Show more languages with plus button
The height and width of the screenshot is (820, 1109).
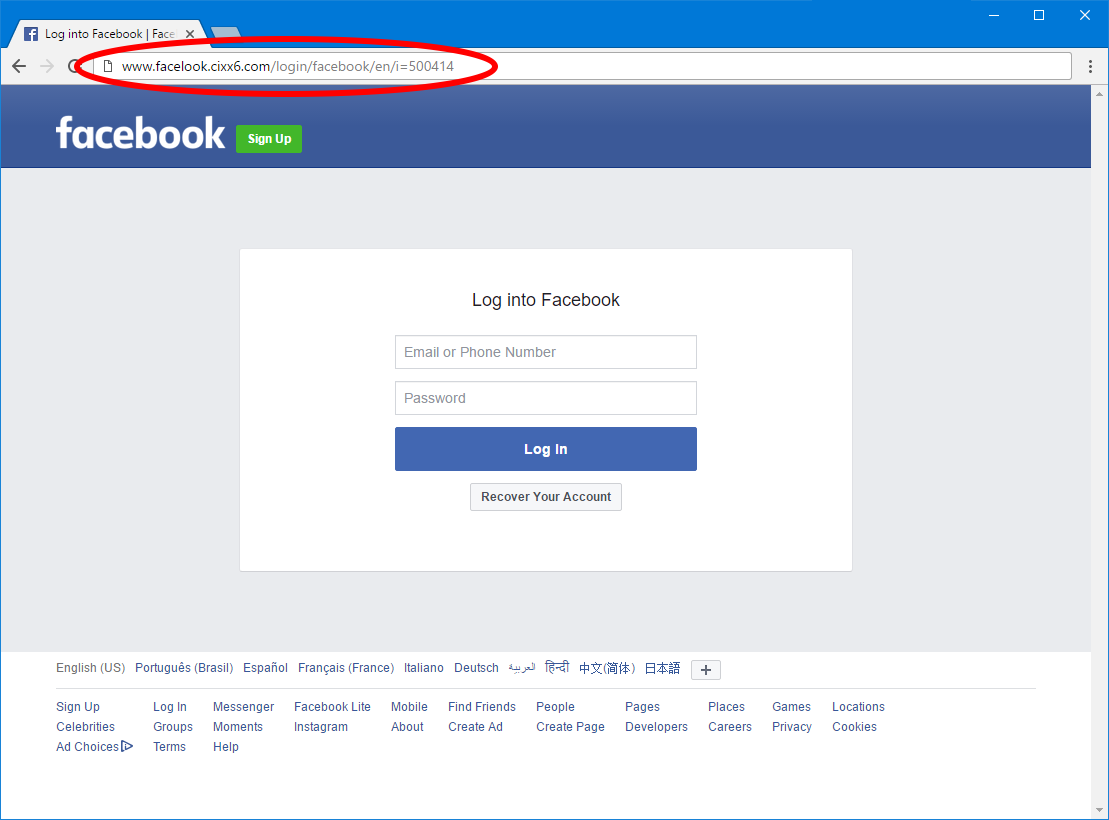(706, 669)
